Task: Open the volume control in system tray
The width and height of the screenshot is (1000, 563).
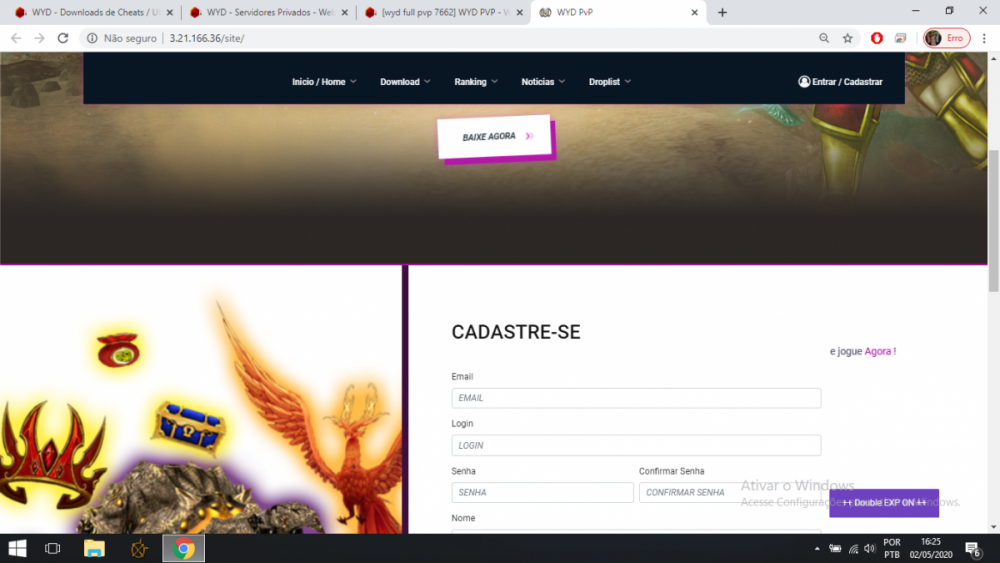Action: (869, 548)
